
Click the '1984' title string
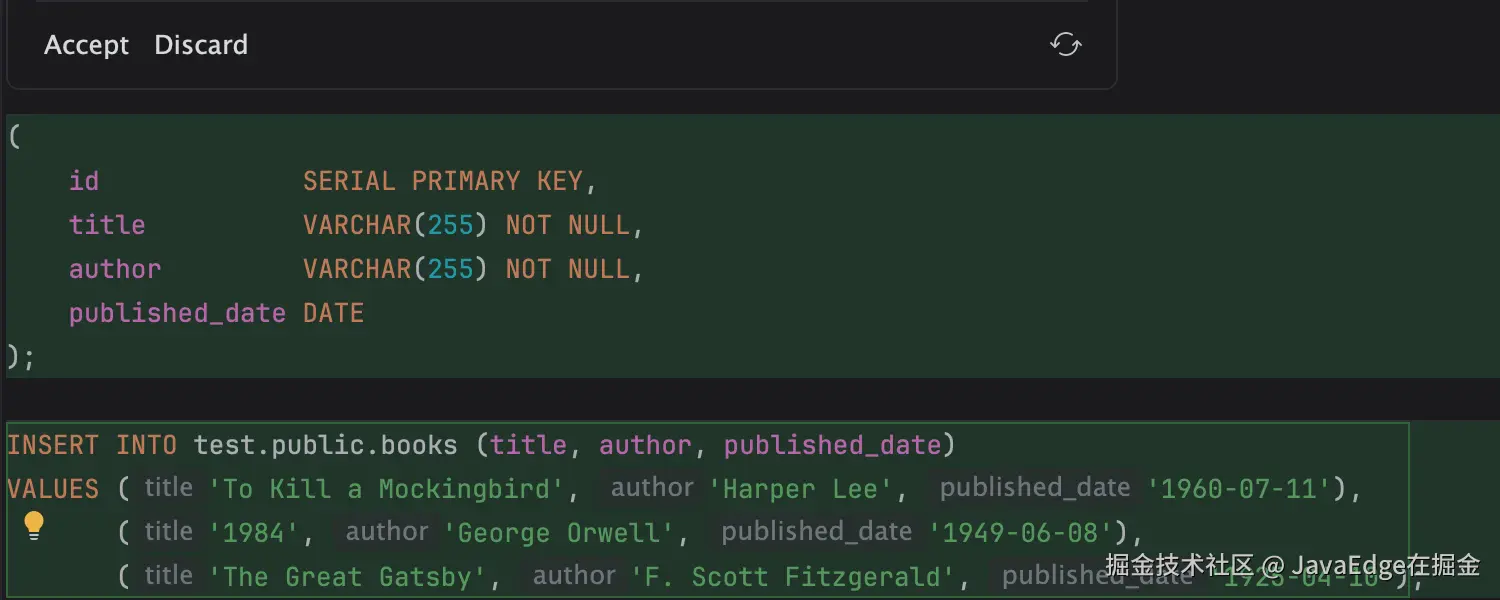(x=254, y=533)
